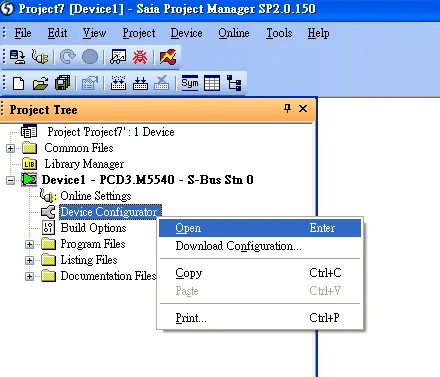440x377 pixels.
Task: Open the Project menu
Action: pos(139,33)
